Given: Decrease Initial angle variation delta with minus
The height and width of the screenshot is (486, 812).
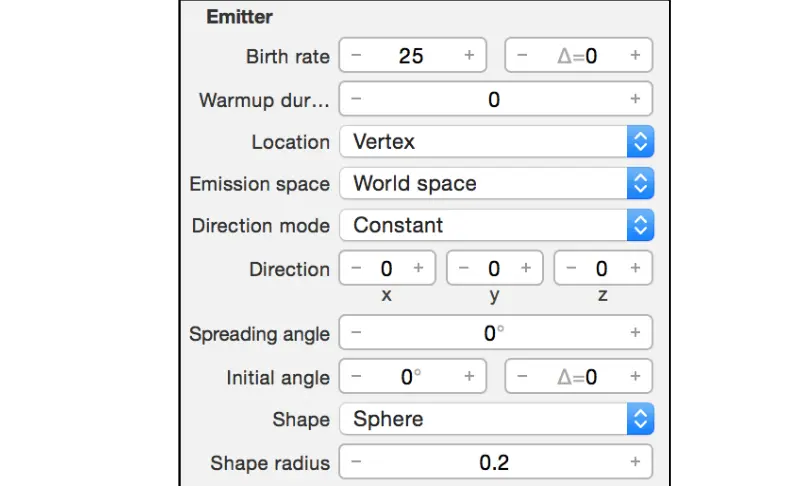Looking at the screenshot, I should [x=522, y=377].
